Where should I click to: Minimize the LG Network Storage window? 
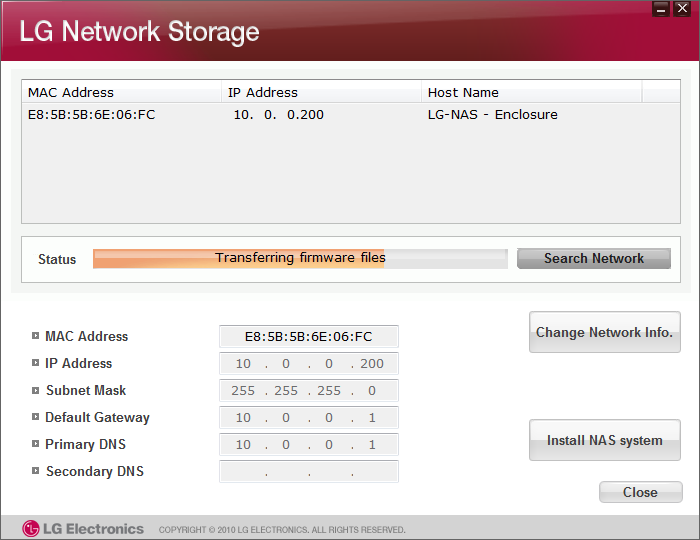click(661, 8)
